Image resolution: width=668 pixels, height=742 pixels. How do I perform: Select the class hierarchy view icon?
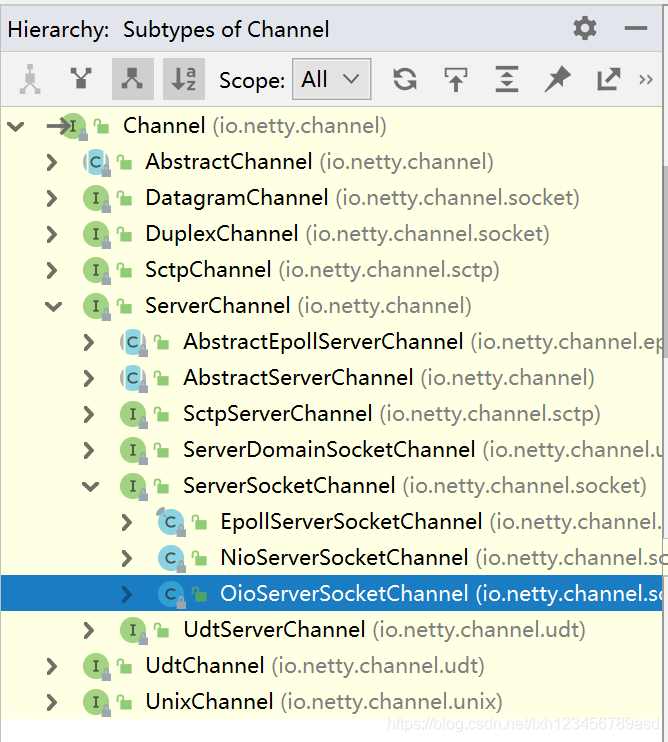click(30, 79)
